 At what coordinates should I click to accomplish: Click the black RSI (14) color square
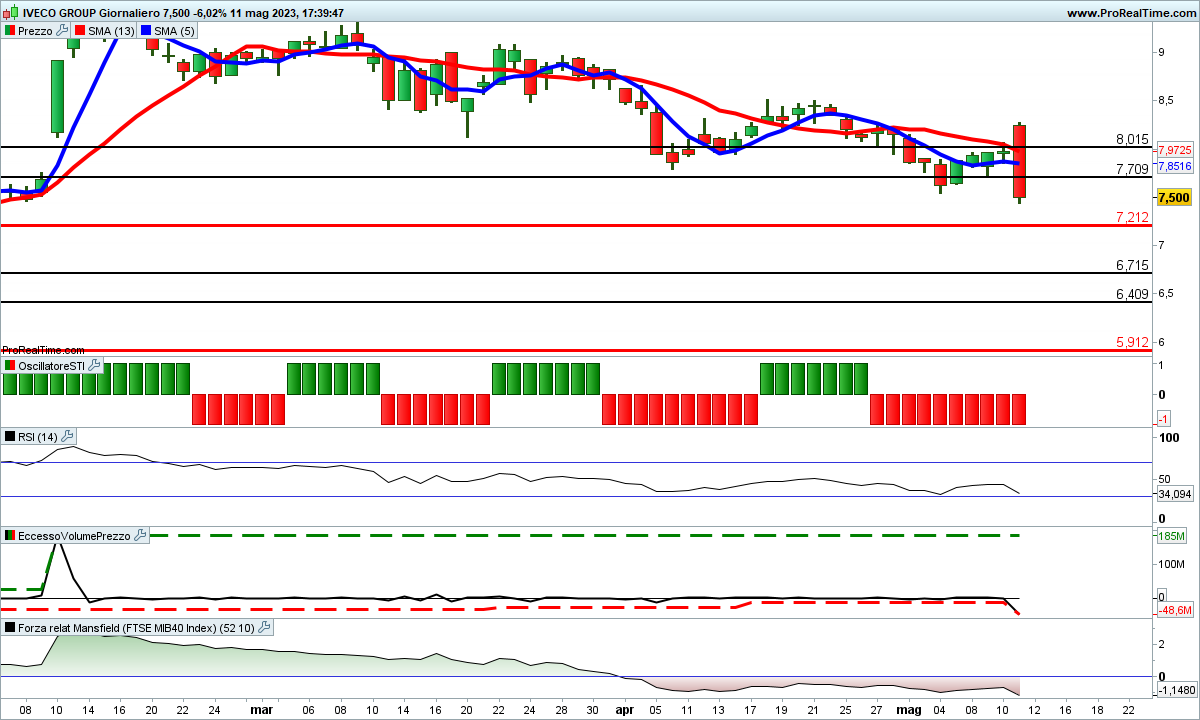(10, 436)
